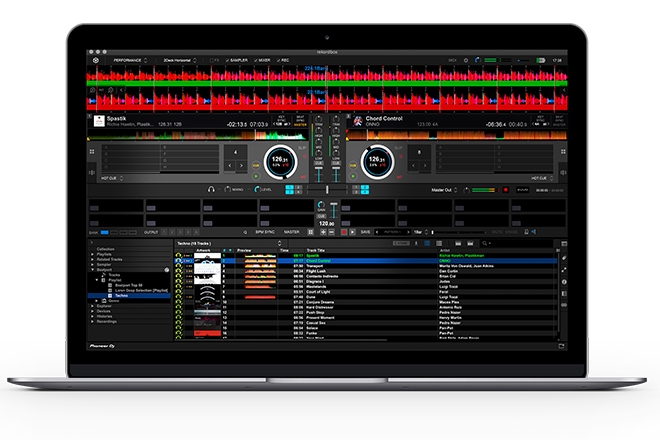
Task: Toggle BEAT SYNC on deck 2
Action: 559,121
